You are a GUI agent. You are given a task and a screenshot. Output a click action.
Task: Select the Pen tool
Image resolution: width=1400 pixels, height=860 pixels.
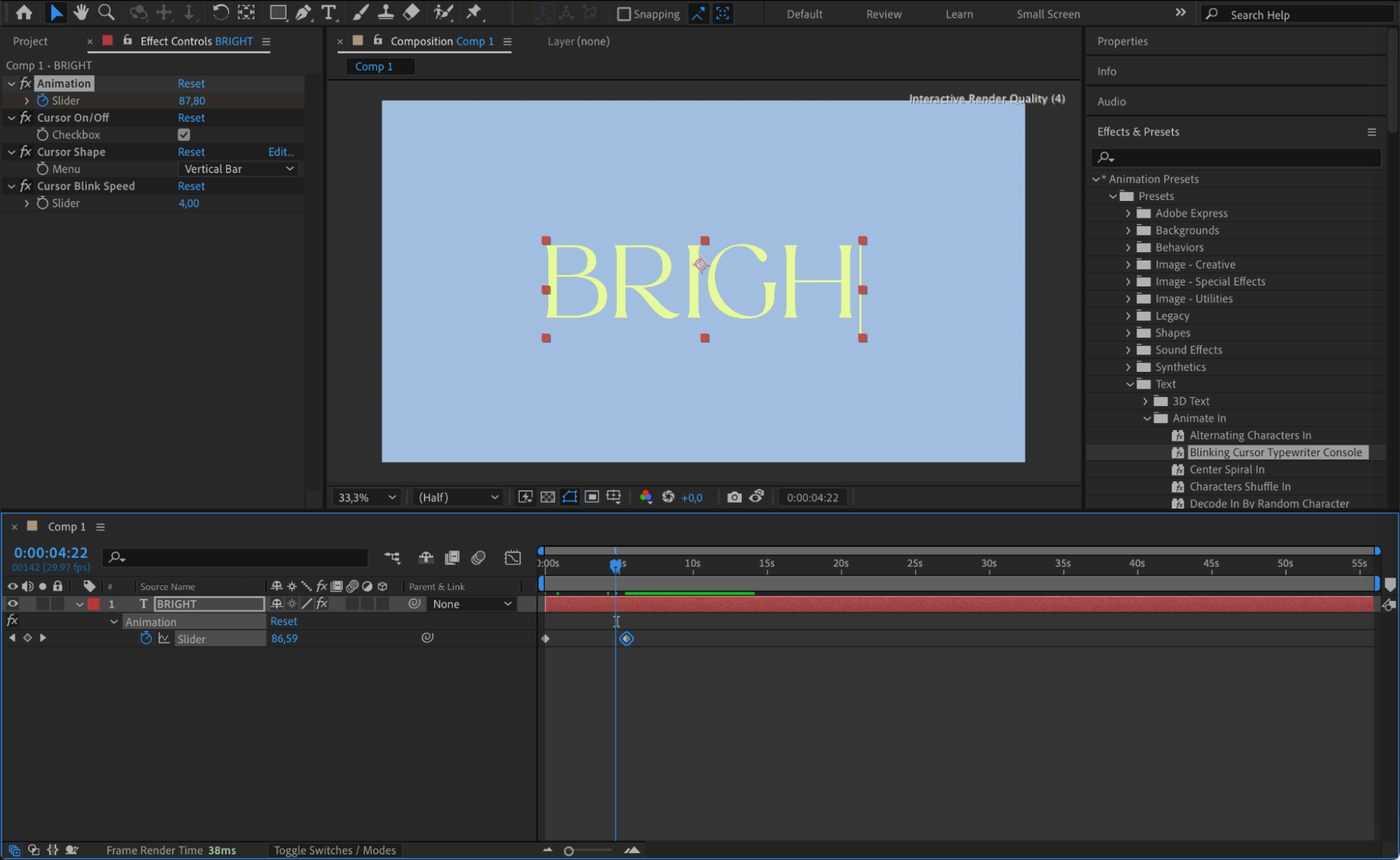point(303,12)
